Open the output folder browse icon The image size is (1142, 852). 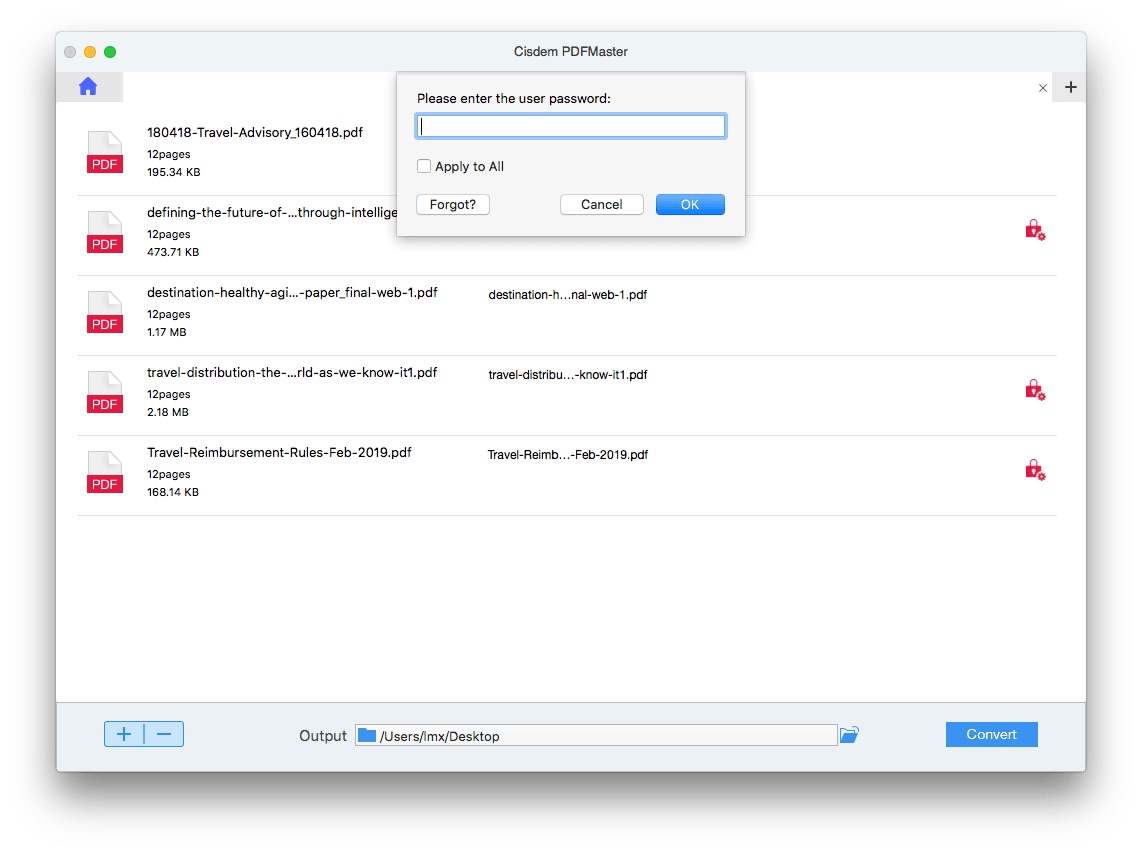coord(849,735)
